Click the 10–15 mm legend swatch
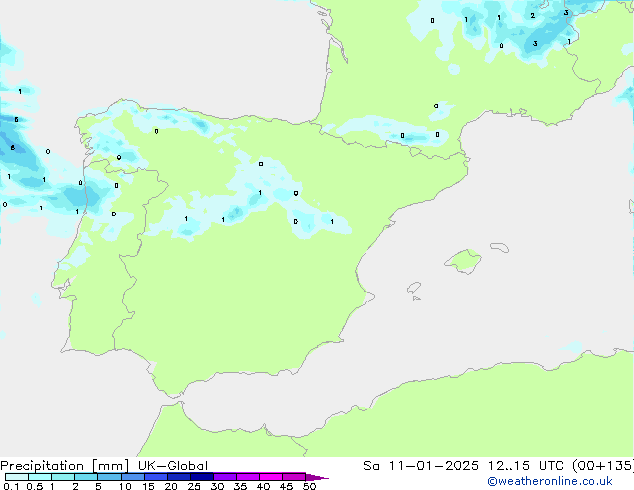This screenshot has height=490, width=634. click(132, 477)
